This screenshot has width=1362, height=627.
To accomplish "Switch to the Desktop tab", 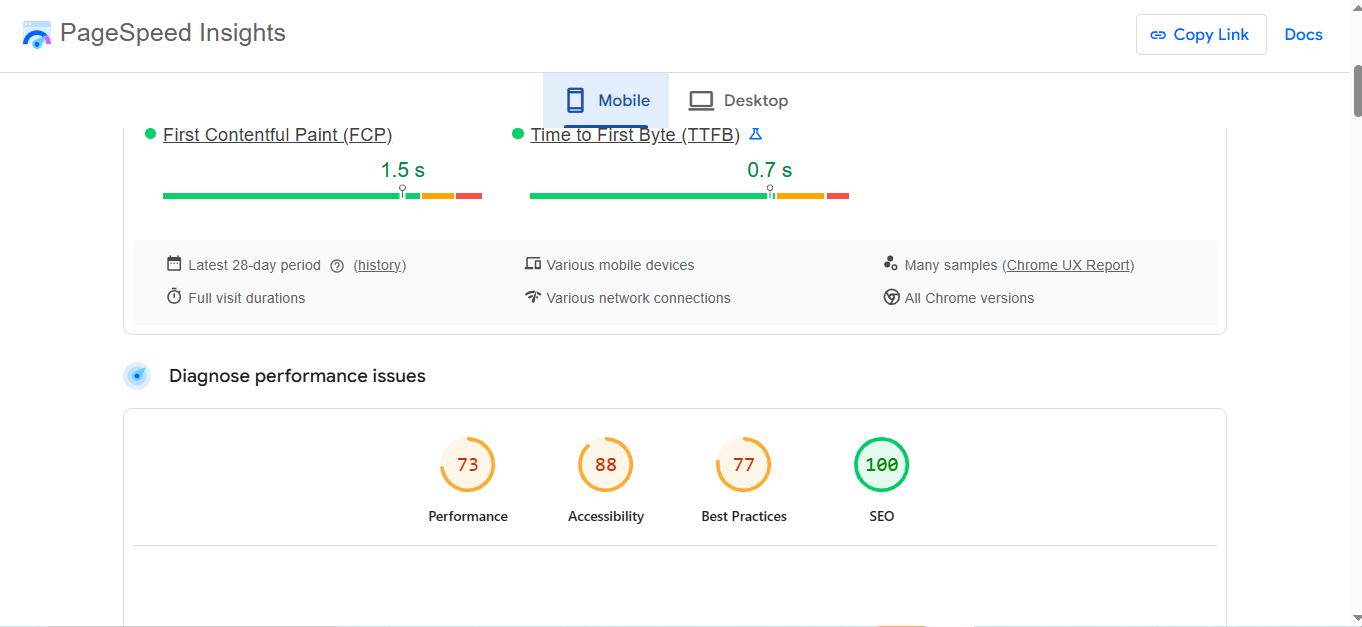I will coord(738,100).
